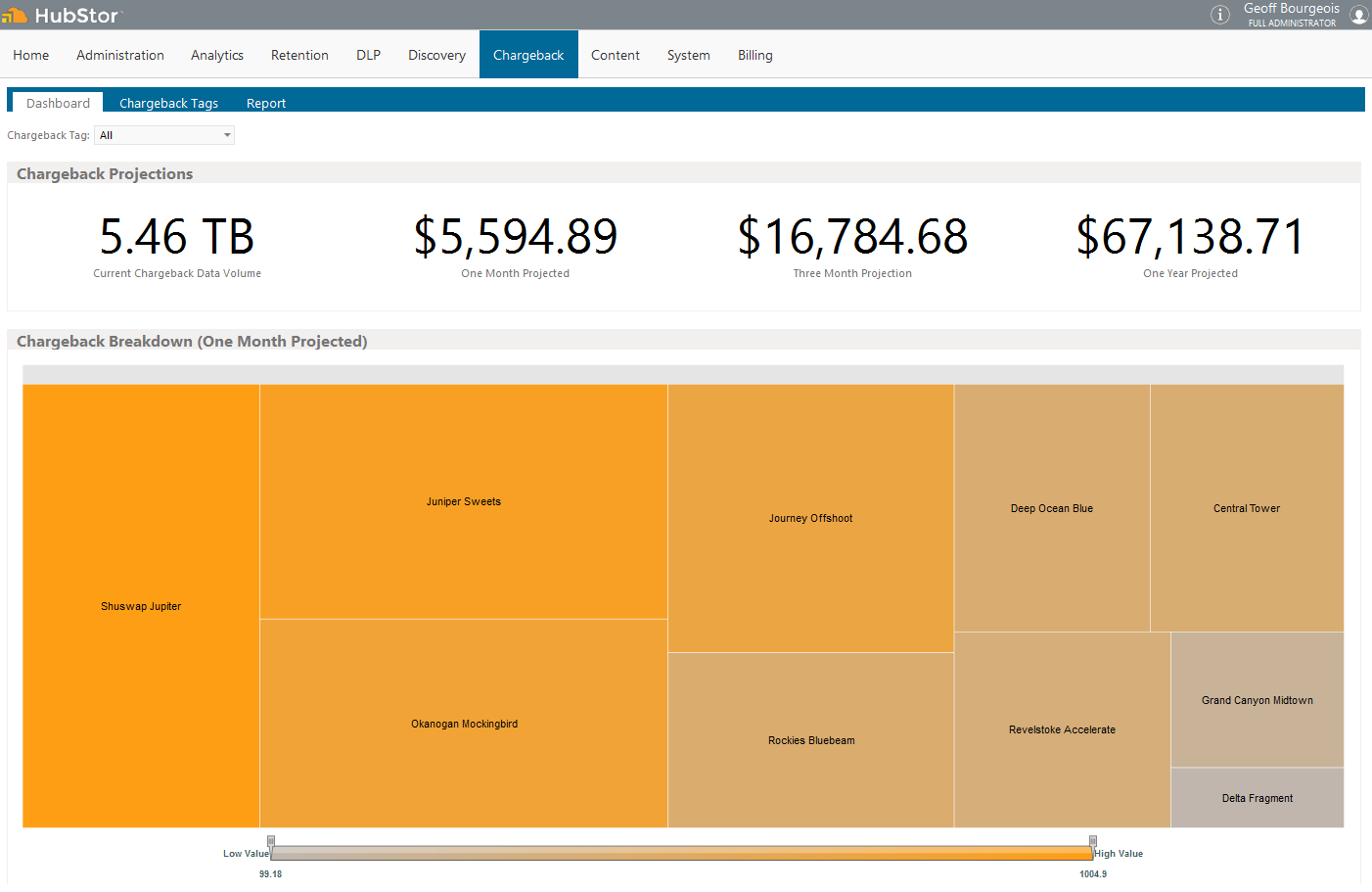Open the info icon in header
Viewport: 1372px width, 892px height.
point(1219,15)
